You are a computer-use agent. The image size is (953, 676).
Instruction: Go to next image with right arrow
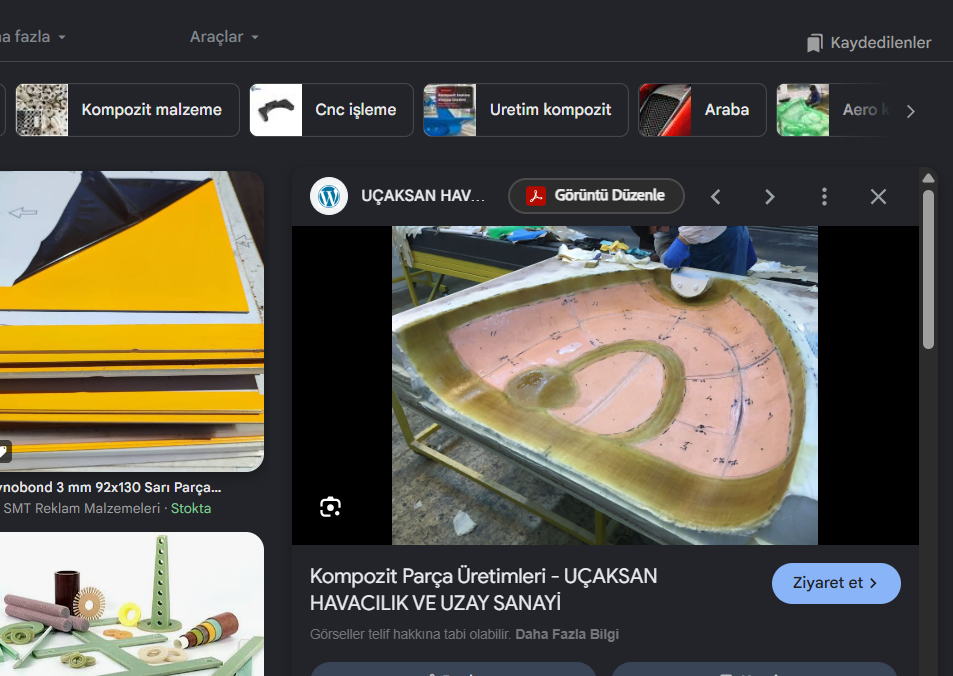[x=769, y=197]
